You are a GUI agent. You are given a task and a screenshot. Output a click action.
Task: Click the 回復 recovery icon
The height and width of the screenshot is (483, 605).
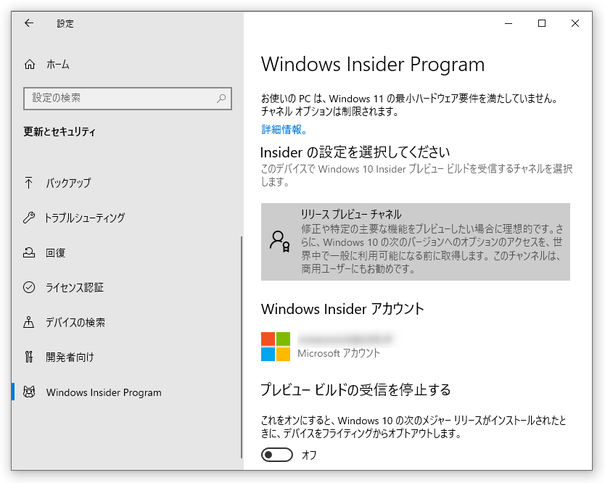(x=29, y=252)
